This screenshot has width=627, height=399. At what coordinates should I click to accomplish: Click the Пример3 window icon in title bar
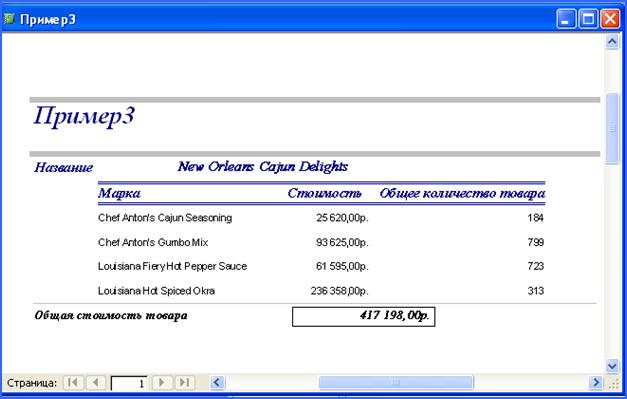[x=9, y=19]
